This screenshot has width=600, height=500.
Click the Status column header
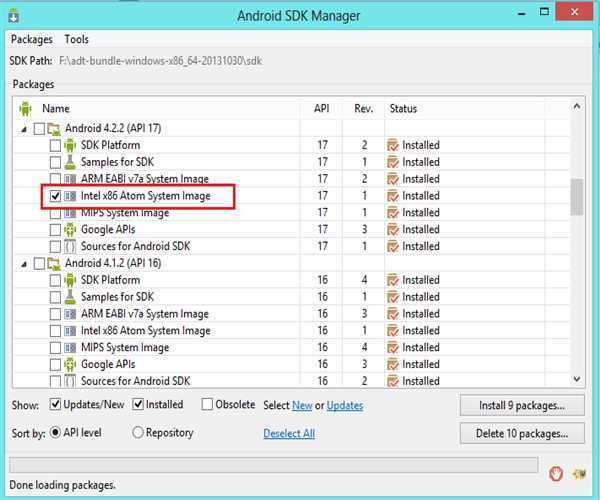pyautogui.click(x=403, y=109)
